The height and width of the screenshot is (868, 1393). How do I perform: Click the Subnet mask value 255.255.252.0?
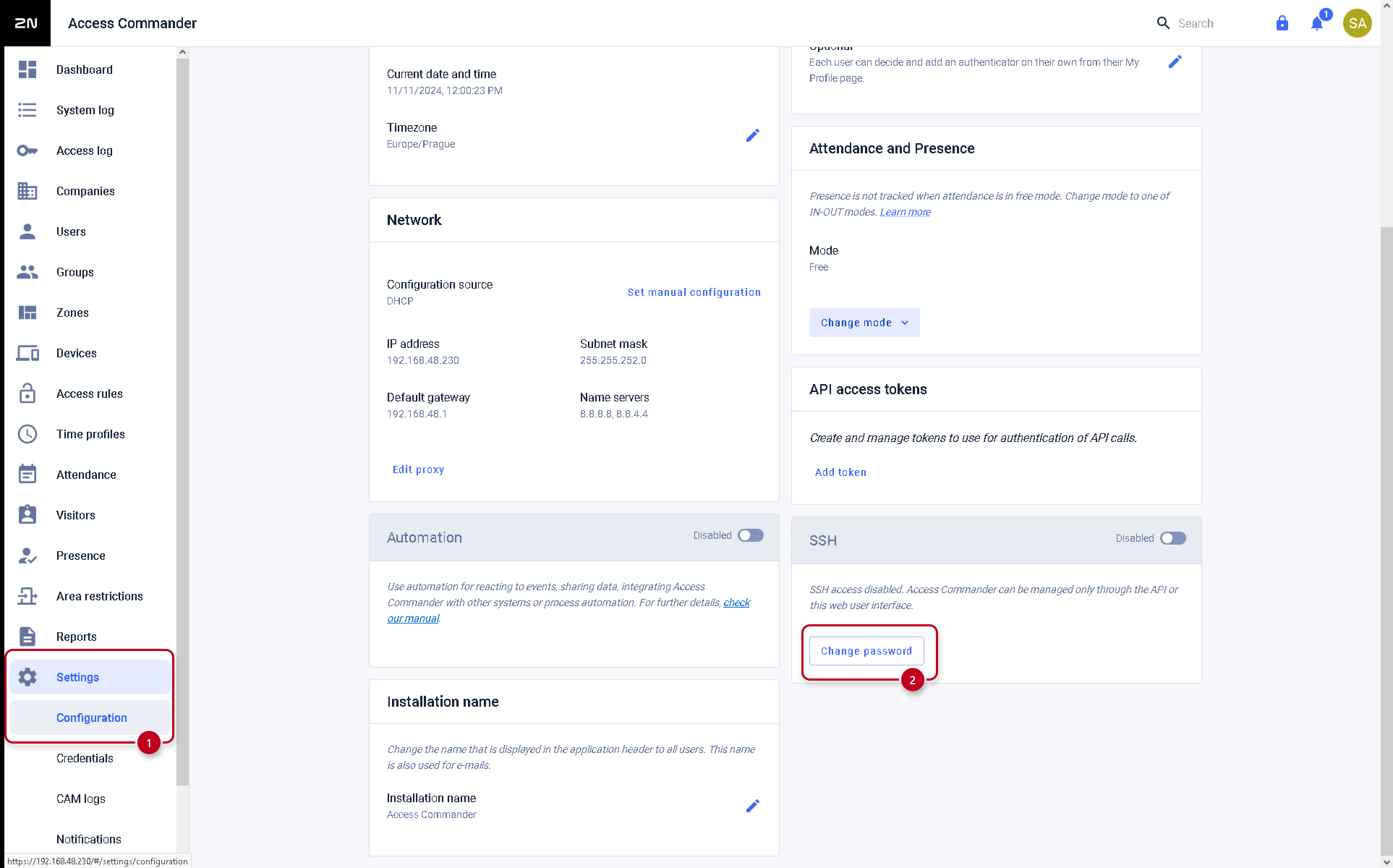pyautogui.click(x=613, y=360)
